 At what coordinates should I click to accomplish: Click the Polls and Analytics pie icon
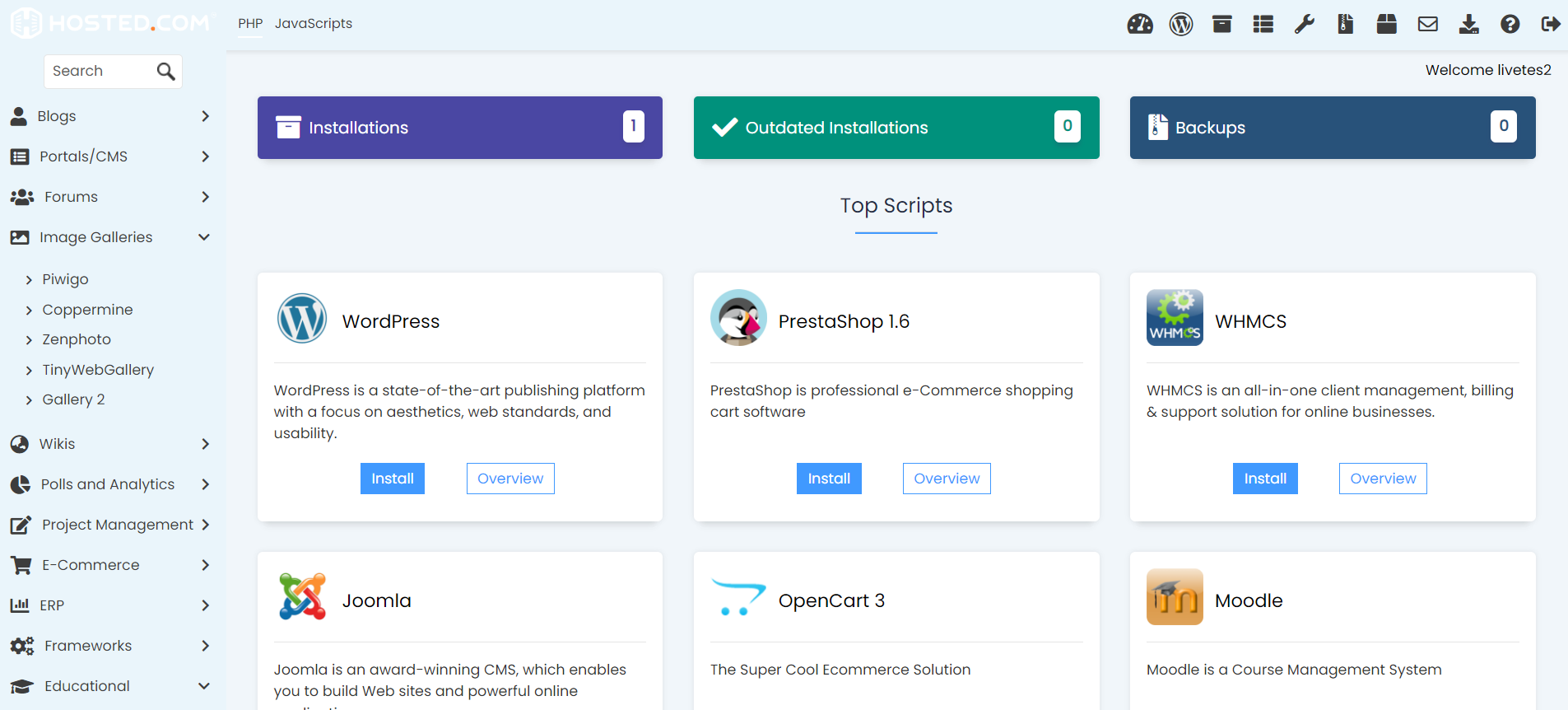click(20, 484)
